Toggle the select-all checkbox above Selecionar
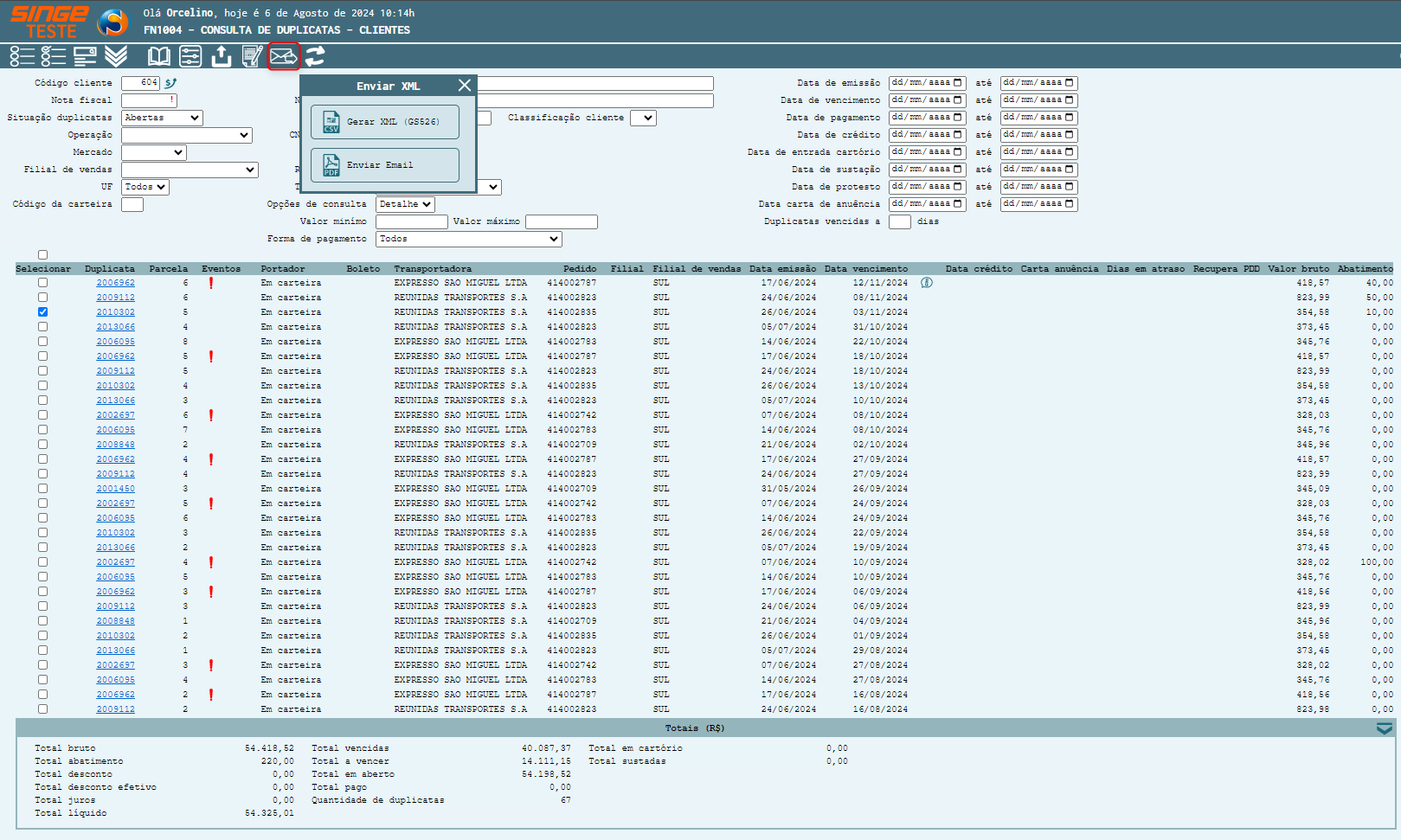This screenshot has width=1401, height=840. [43, 255]
